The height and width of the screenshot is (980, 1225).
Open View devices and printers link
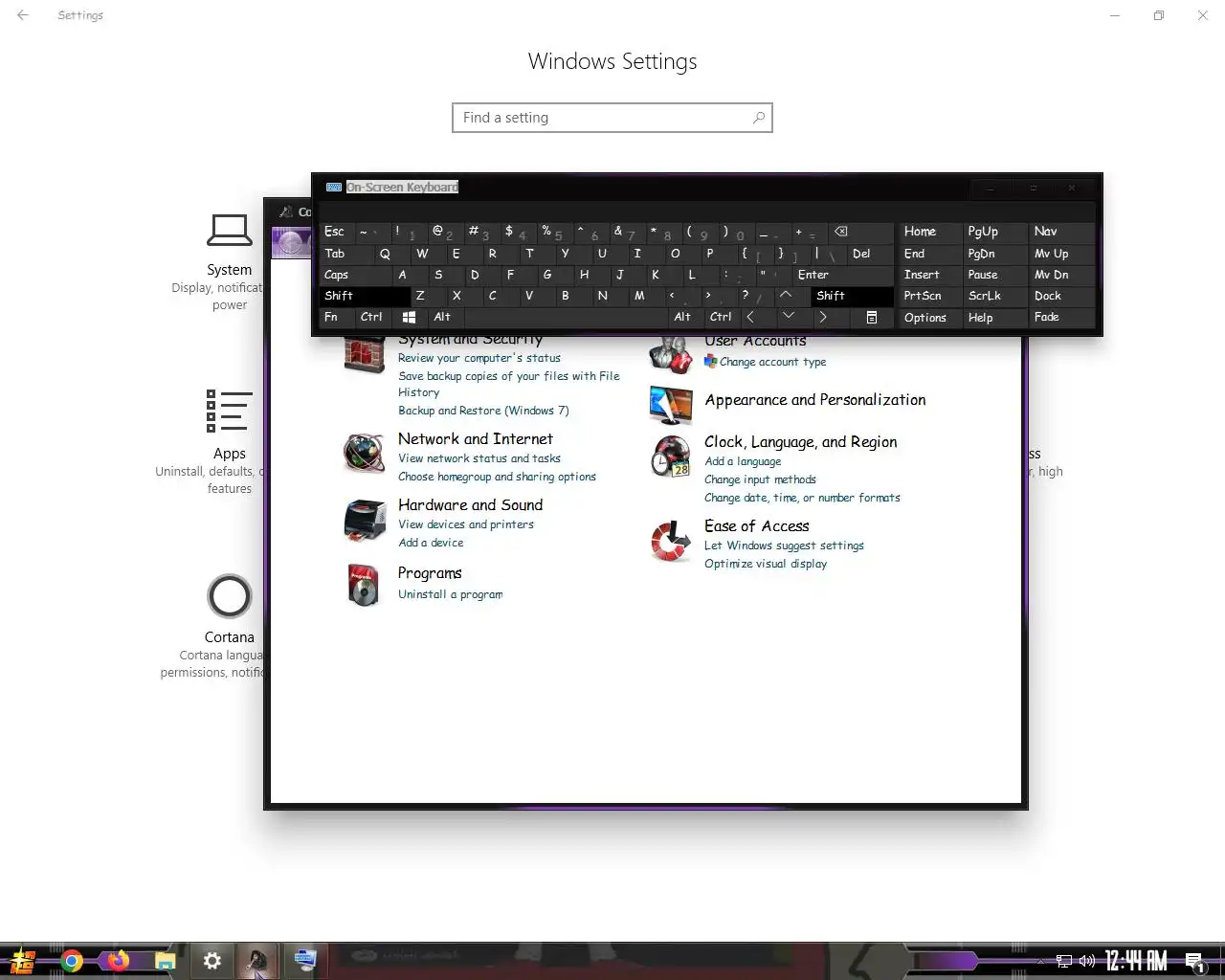[x=466, y=524]
